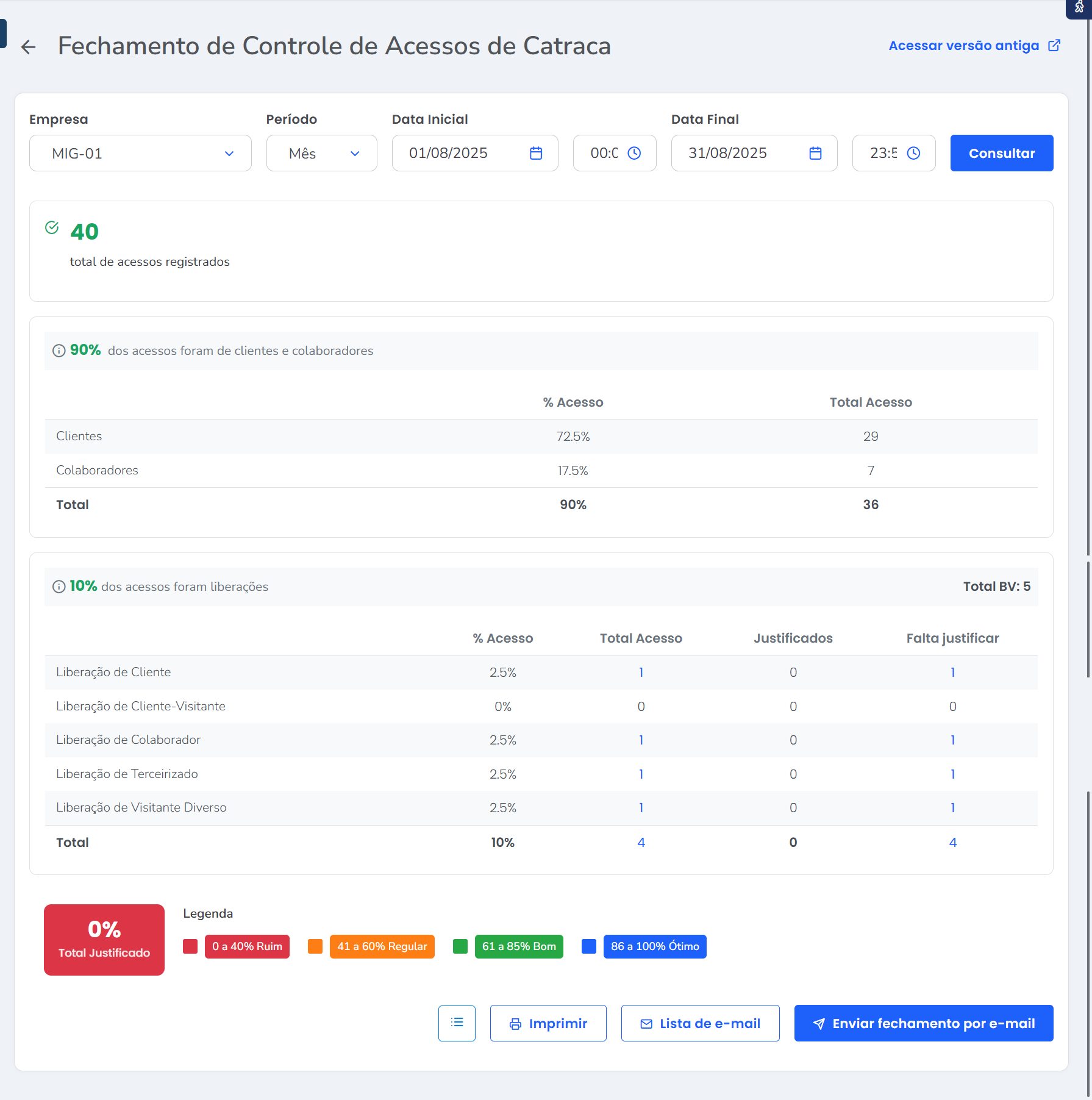Click the red Ruim legend swatch

tap(190, 946)
